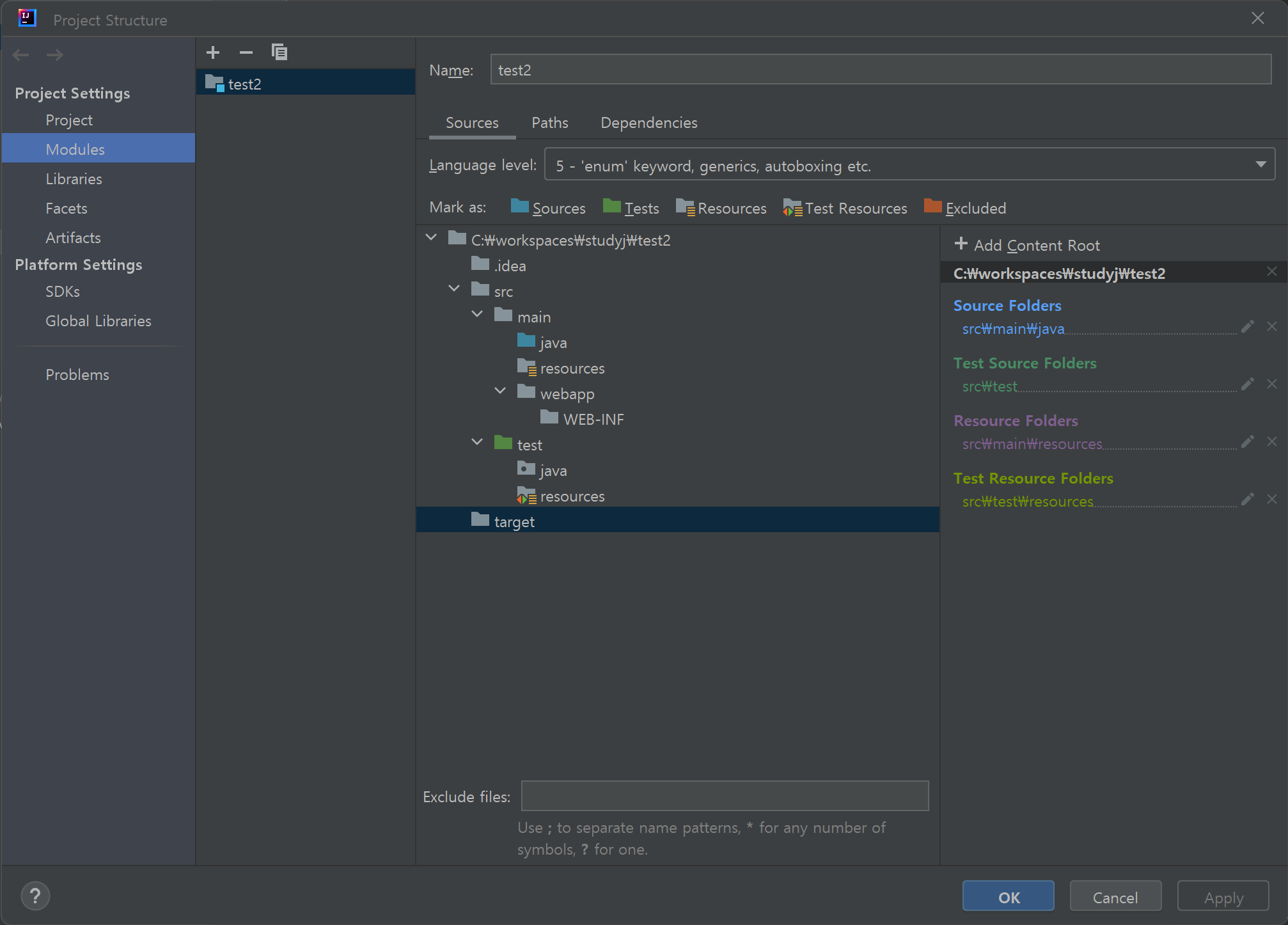
Task: Mark folder as Test Resources
Action: pyautogui.click(x=845, y=208)
